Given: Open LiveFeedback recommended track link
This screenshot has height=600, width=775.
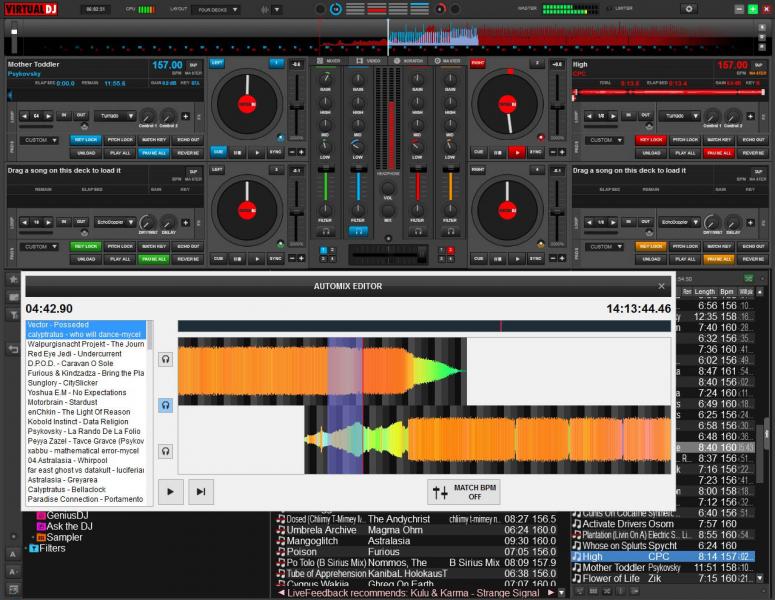Looking at the screenshot, I should (x=413, y=593).
